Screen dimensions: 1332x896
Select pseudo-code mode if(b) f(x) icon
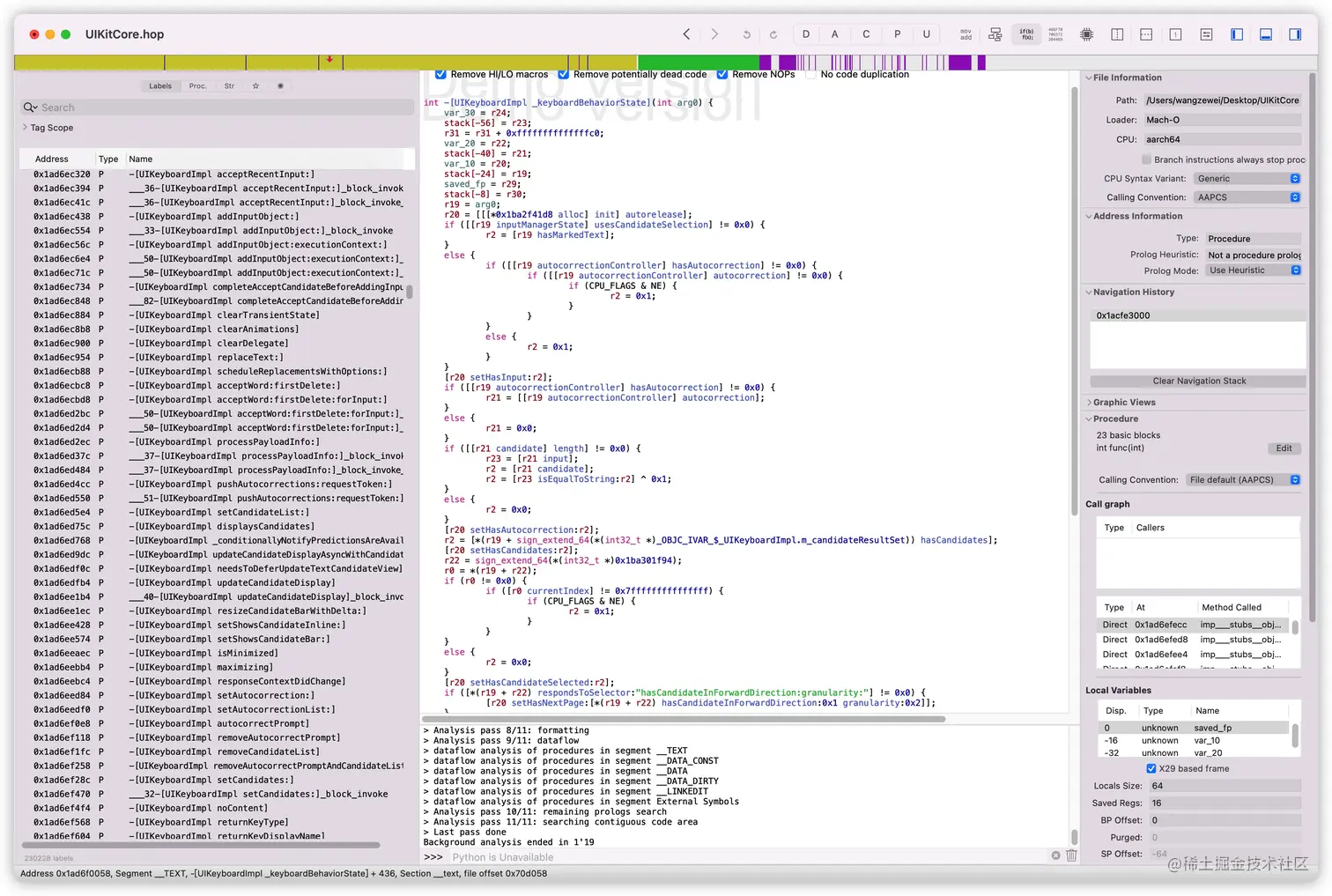click(1026, 34)
